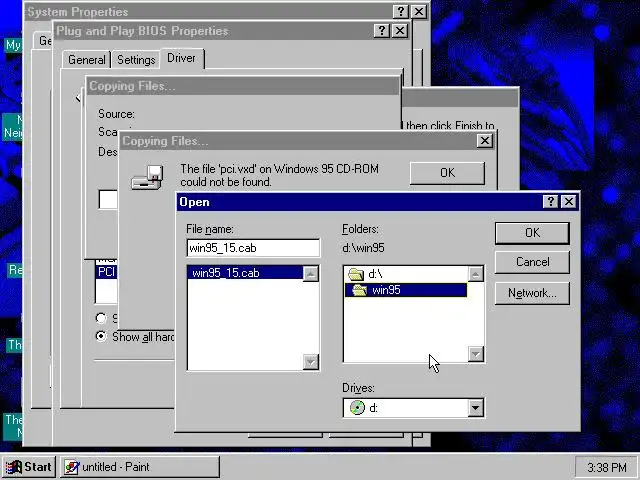Click OK in Copying Files error dialog
The width and height of the screenshot is (640, 480).
coord(447,173)
